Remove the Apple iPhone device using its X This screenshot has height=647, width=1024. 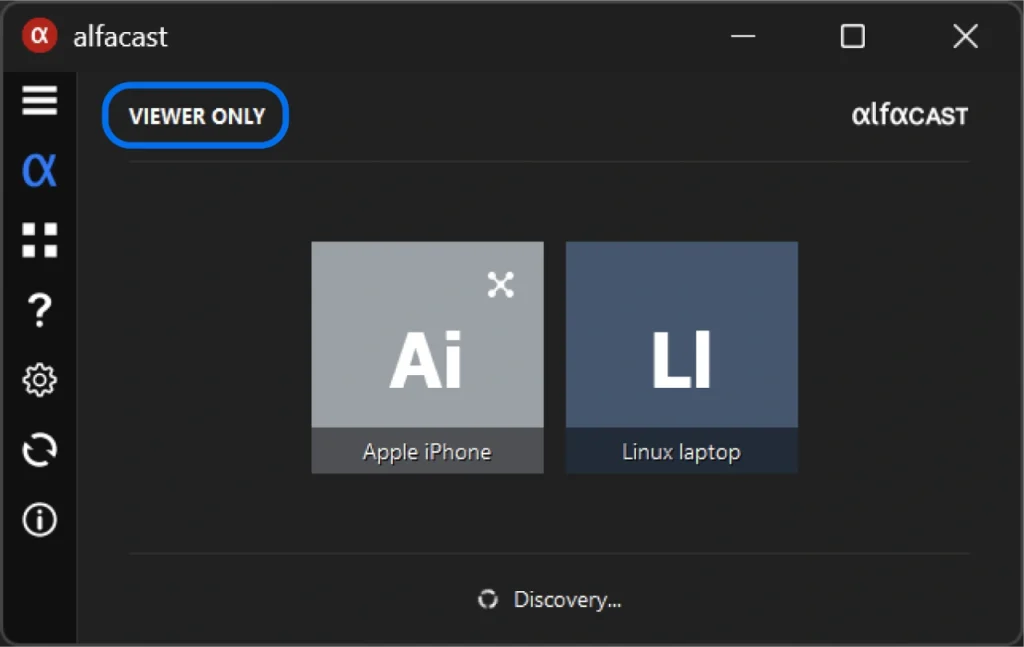[500, 285]
